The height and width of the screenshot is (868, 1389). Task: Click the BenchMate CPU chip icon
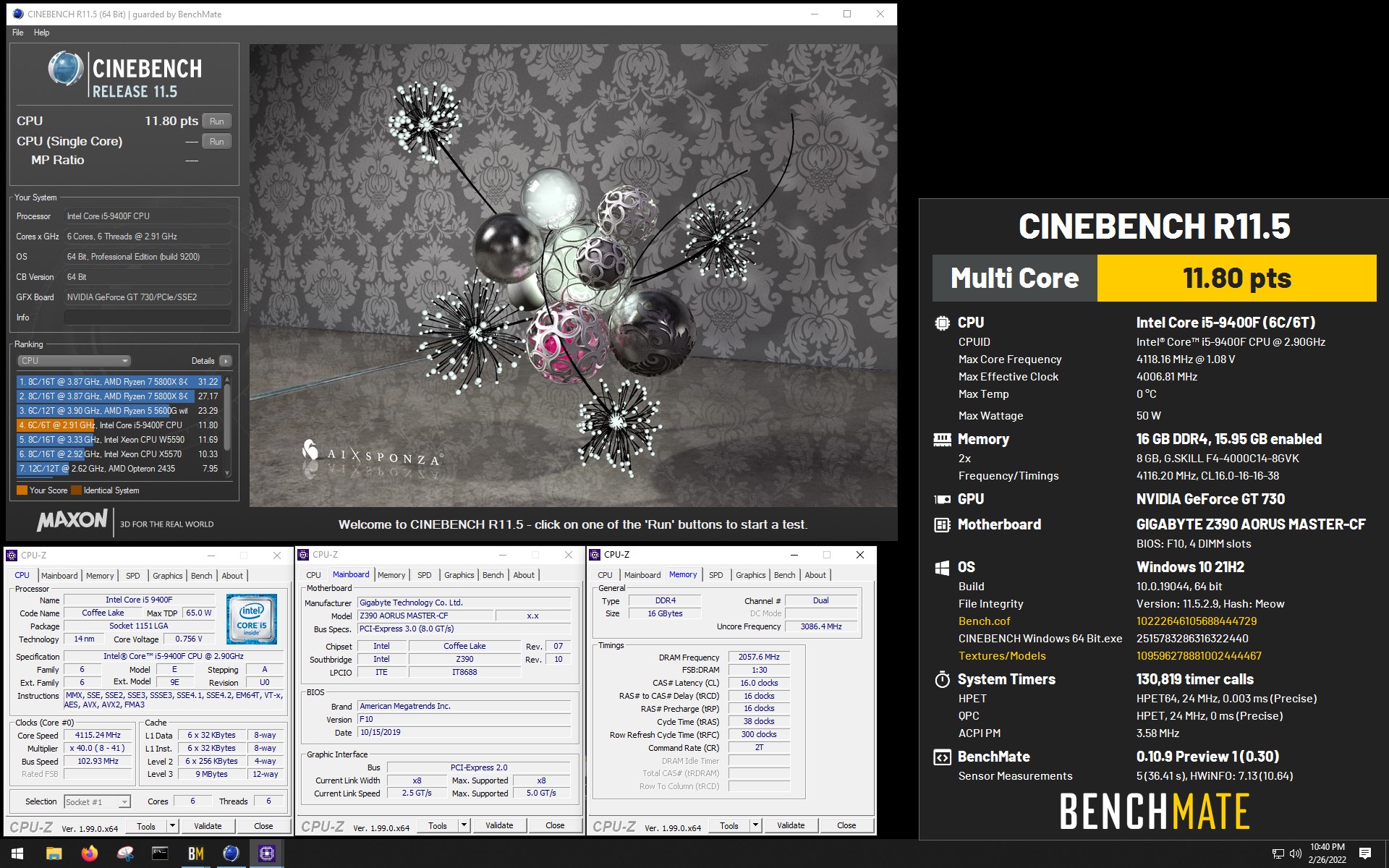(942, 323)
